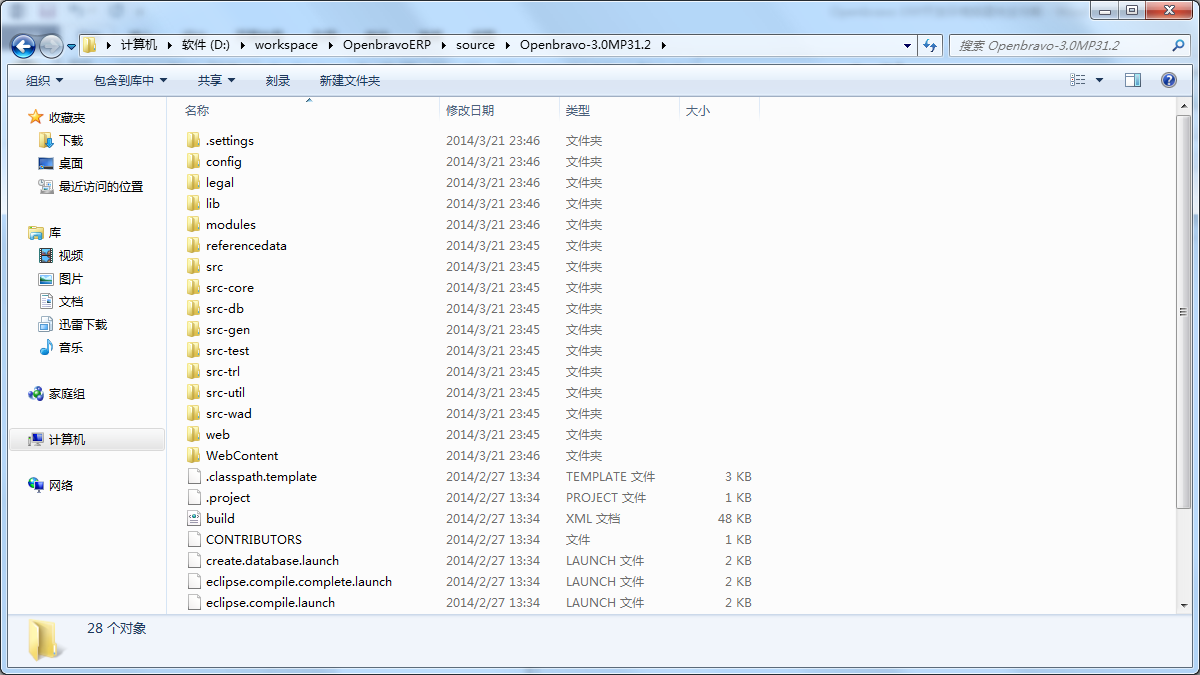
Task: Open the 包含到库中 menu
Action: pos(130,80)
